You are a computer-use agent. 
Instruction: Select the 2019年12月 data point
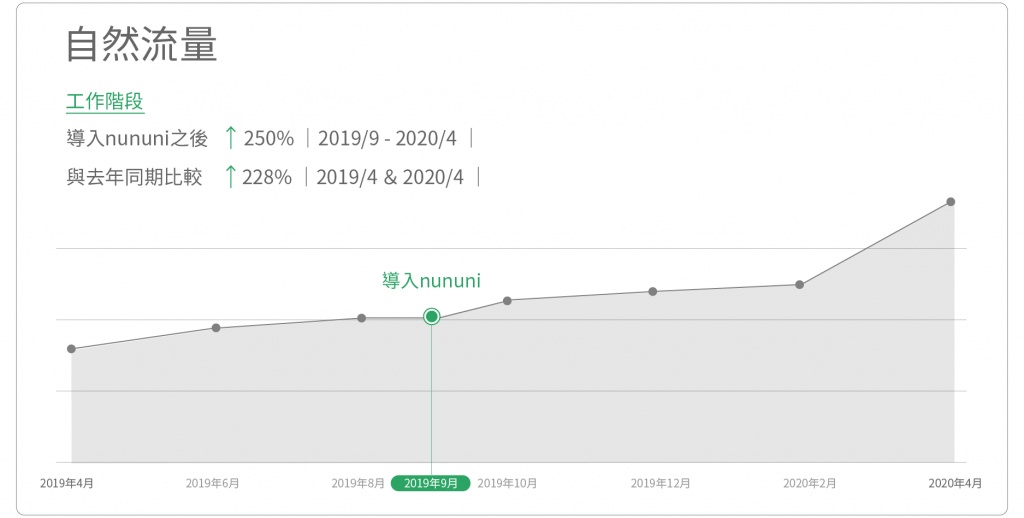tap(653, 292)
